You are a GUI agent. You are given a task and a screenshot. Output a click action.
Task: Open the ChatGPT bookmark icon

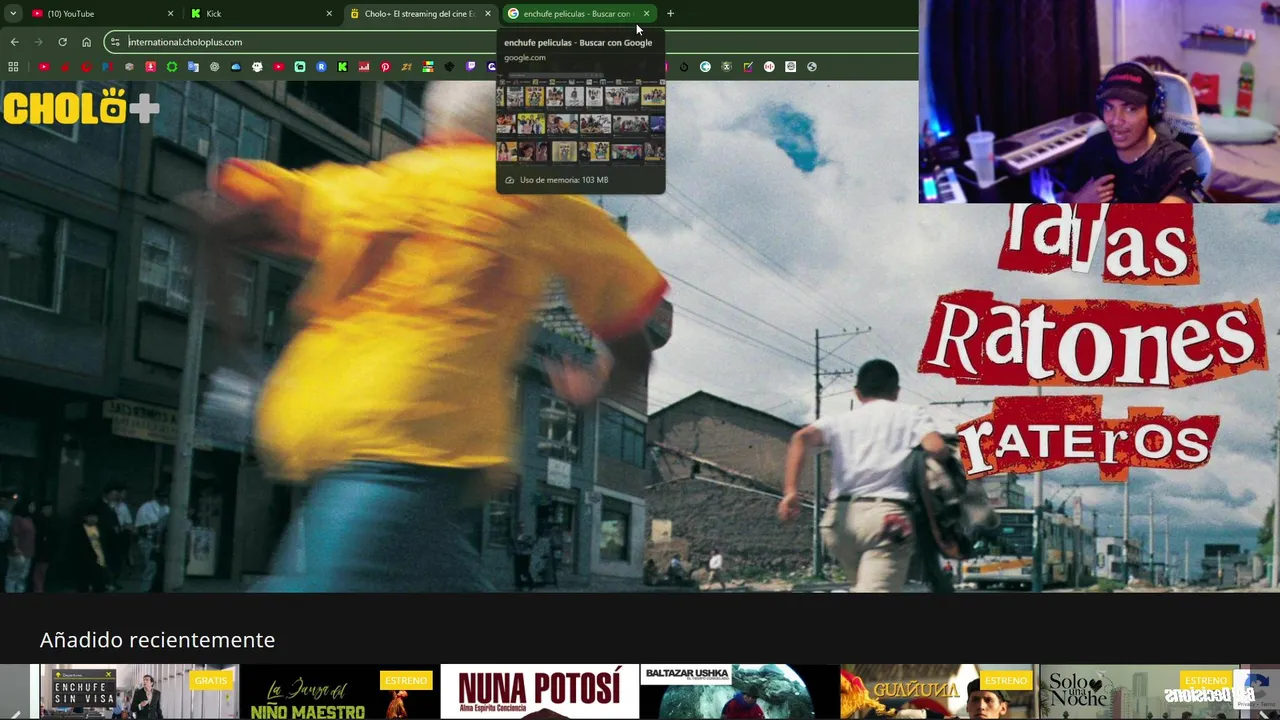point(214,67)
